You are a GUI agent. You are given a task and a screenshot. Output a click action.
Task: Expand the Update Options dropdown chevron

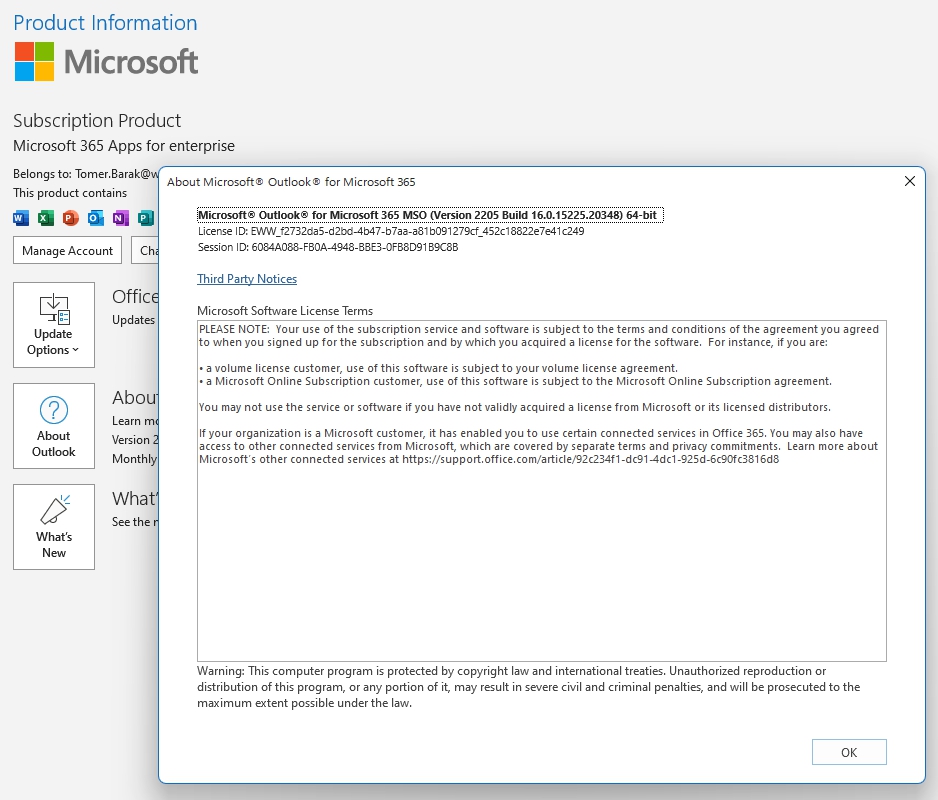click(x=75, y=350)
